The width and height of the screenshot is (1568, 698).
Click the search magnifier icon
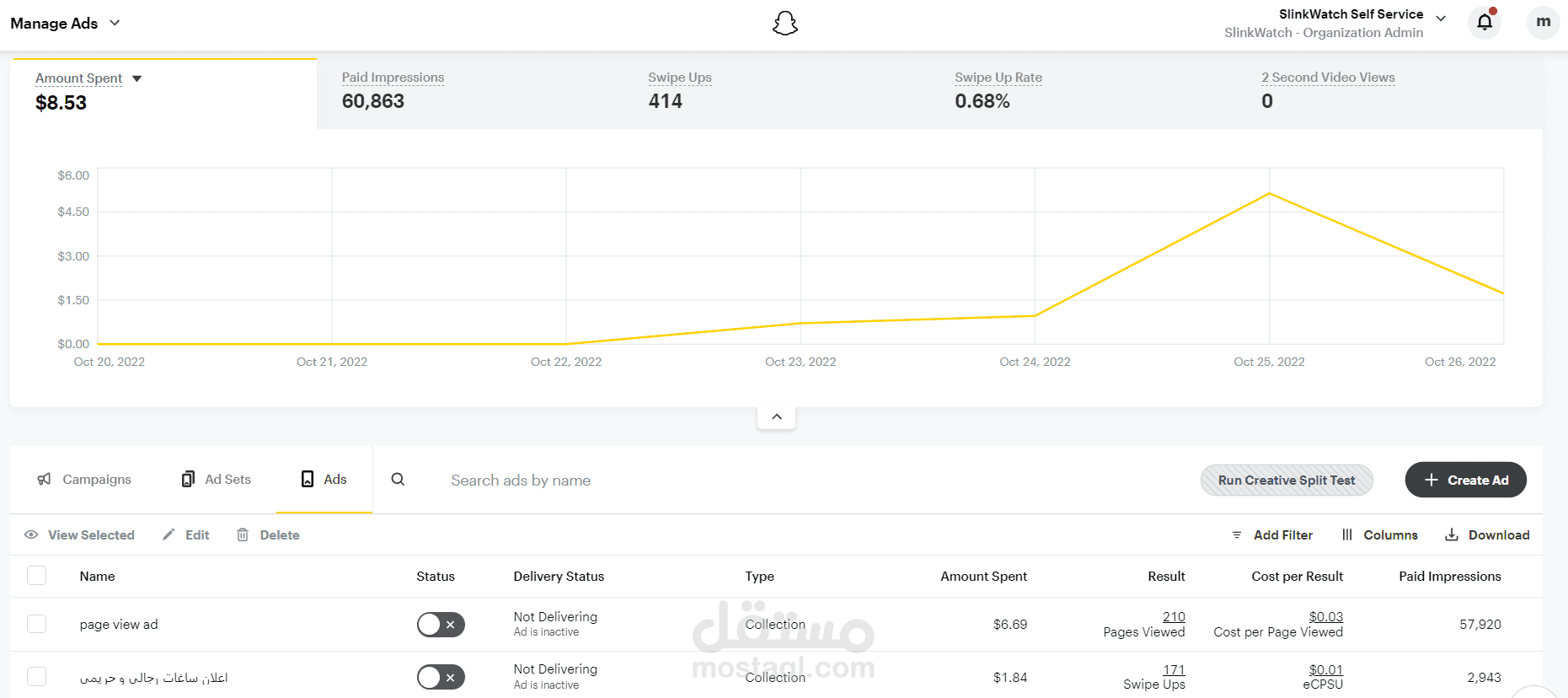[398, 479]
